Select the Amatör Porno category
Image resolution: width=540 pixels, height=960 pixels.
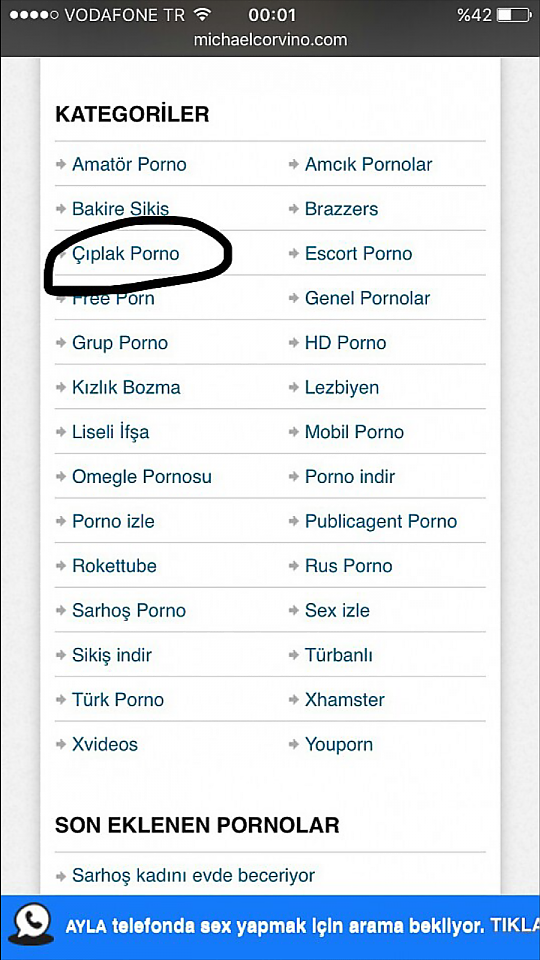point(129,165)
